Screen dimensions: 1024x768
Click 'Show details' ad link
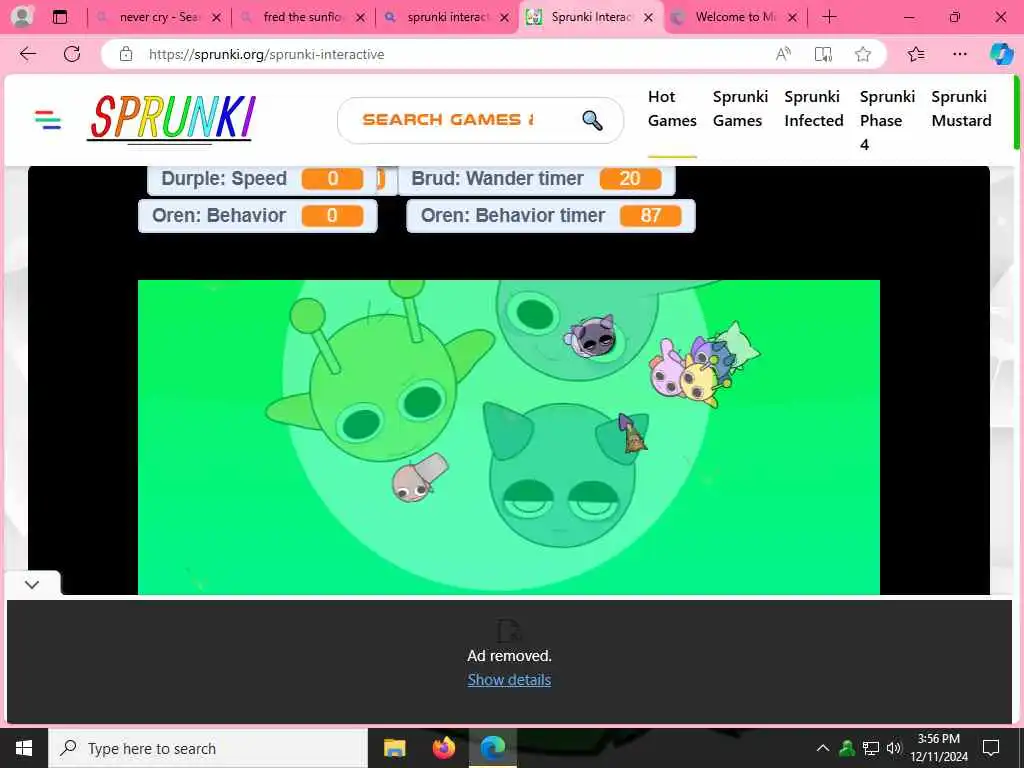[509, 680]
